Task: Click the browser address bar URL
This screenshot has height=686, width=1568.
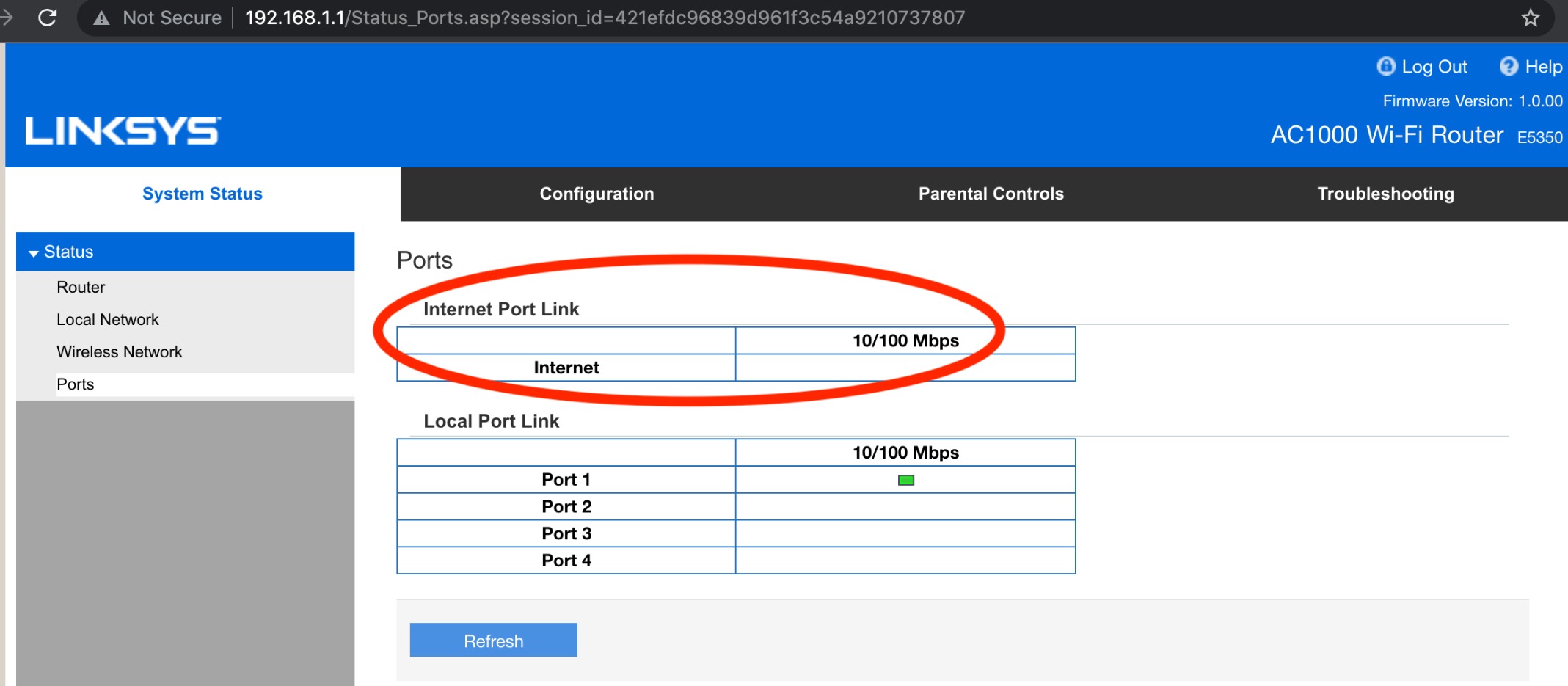Action: [605, 18]
